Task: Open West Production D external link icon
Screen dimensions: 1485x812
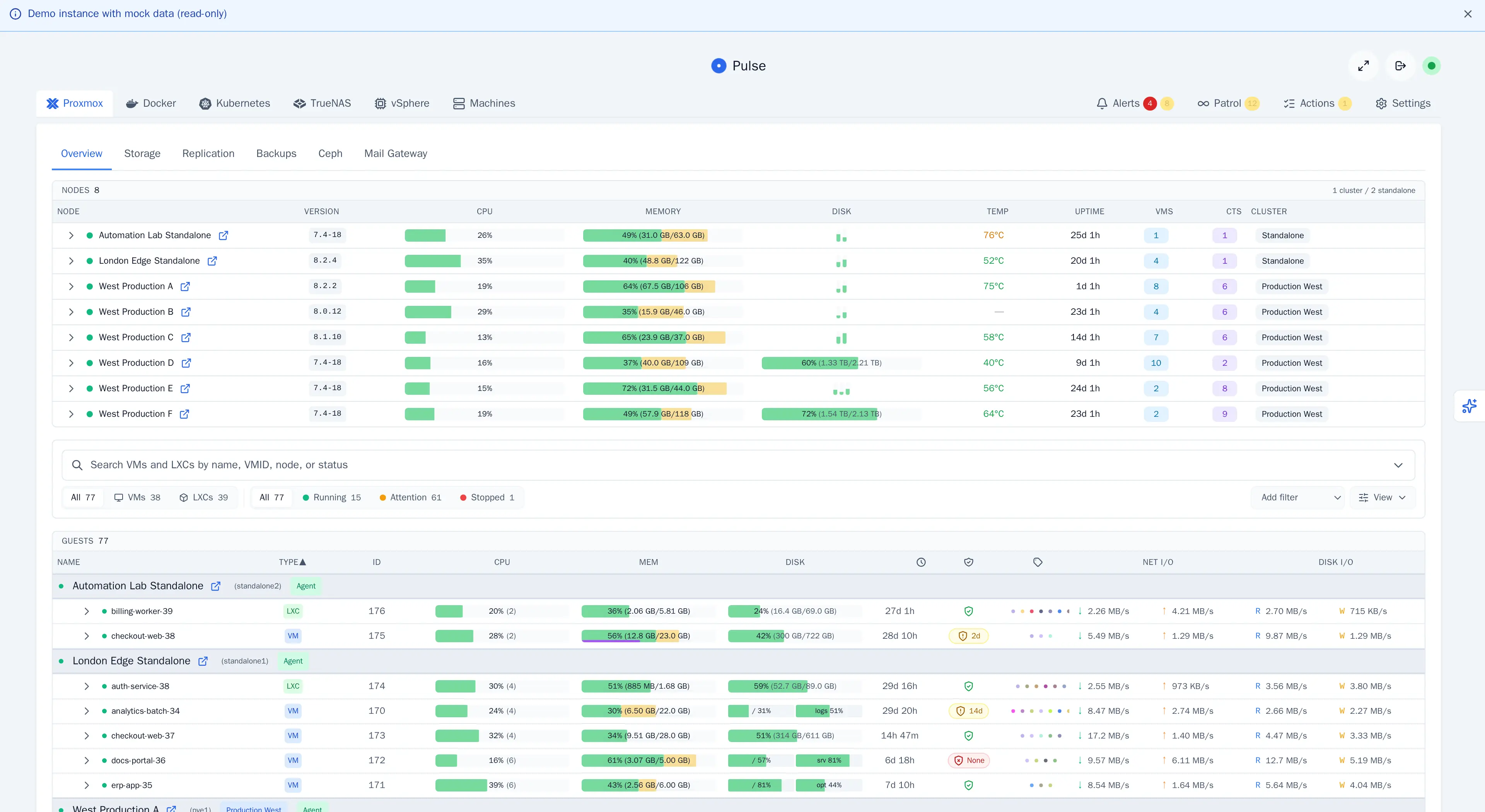Action: pos(186,363)
